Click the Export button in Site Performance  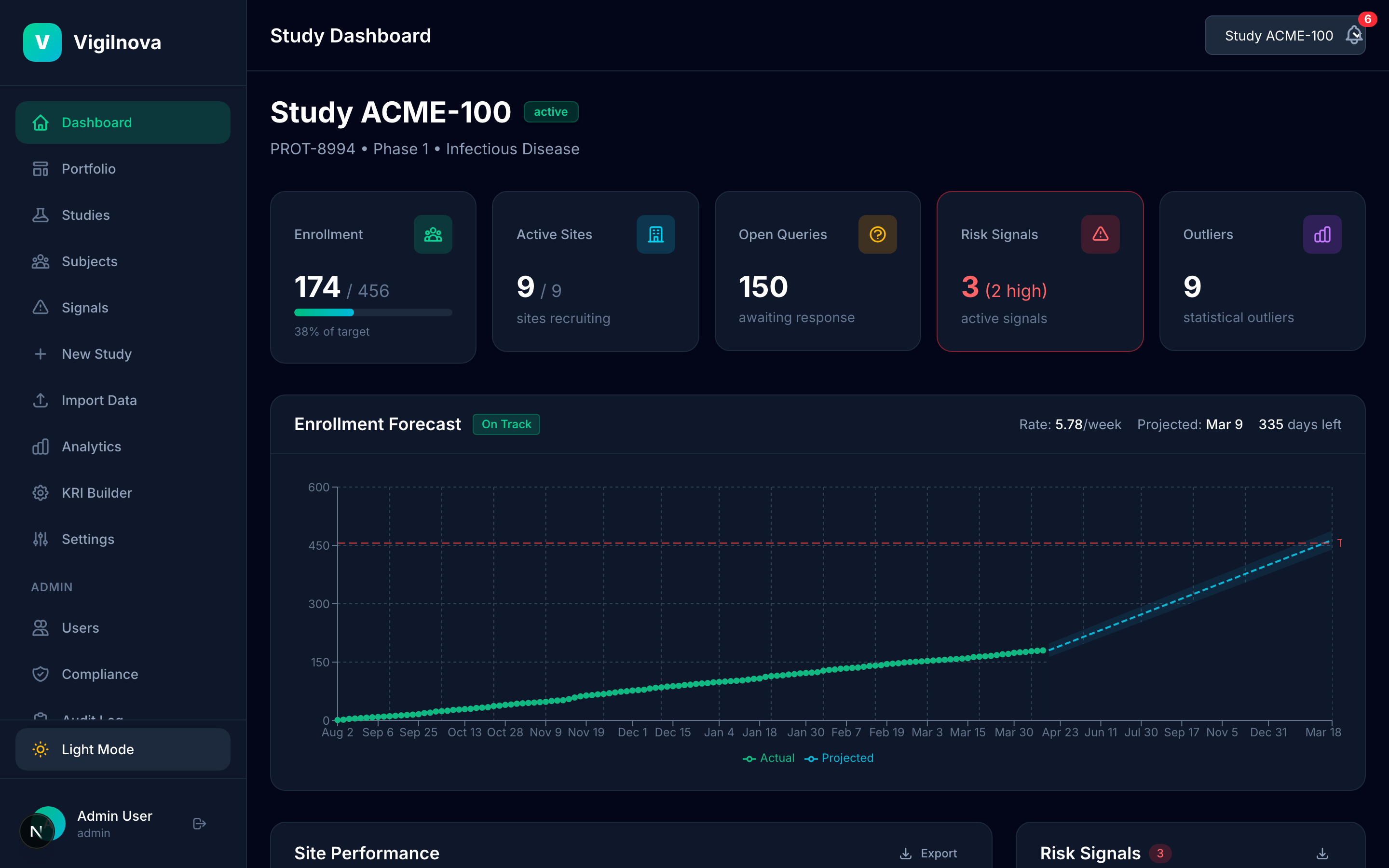tap(929, 854)
